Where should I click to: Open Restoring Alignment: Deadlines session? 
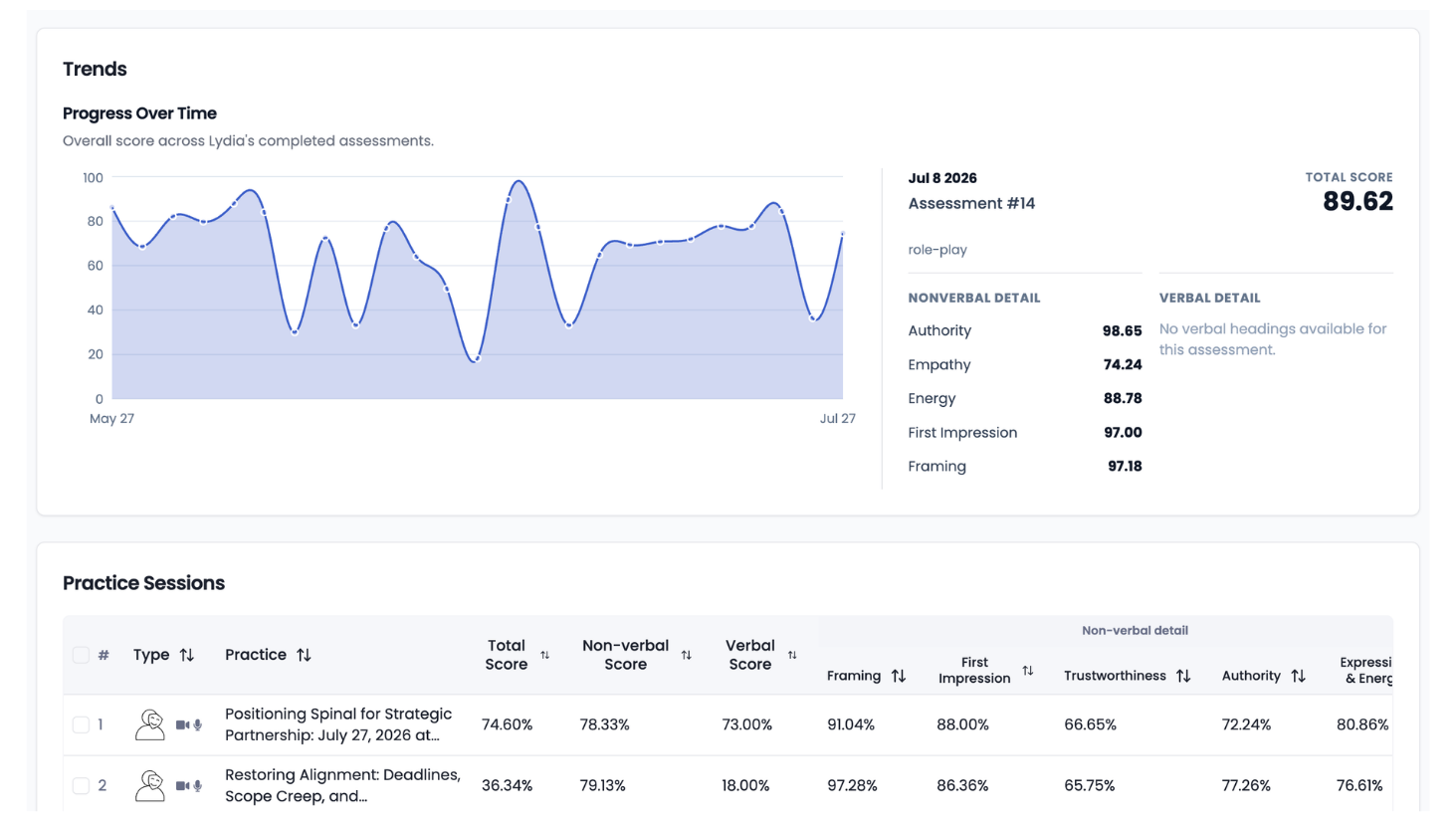[x=342, y=785]
